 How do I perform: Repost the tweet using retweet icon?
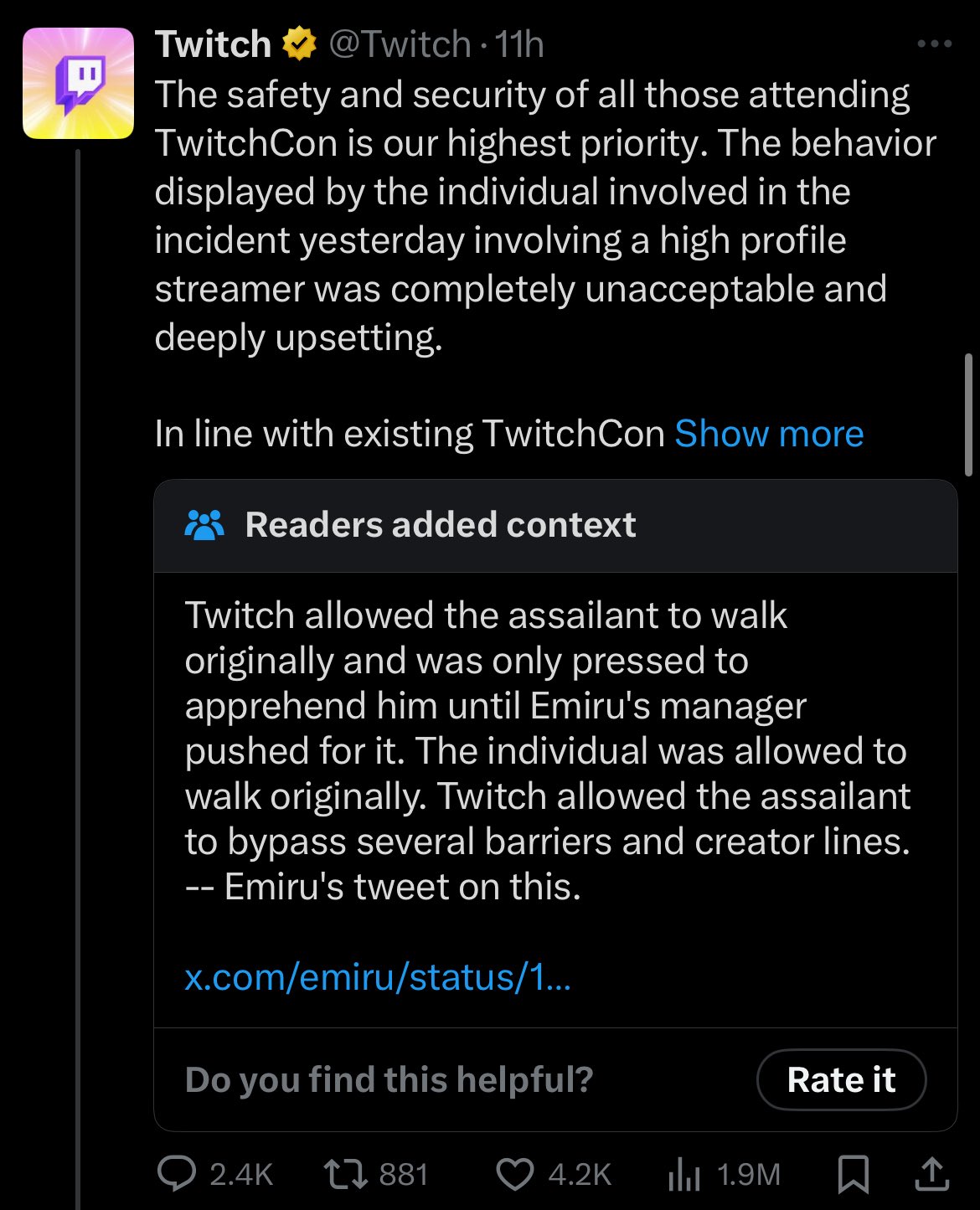point(345,1174)
